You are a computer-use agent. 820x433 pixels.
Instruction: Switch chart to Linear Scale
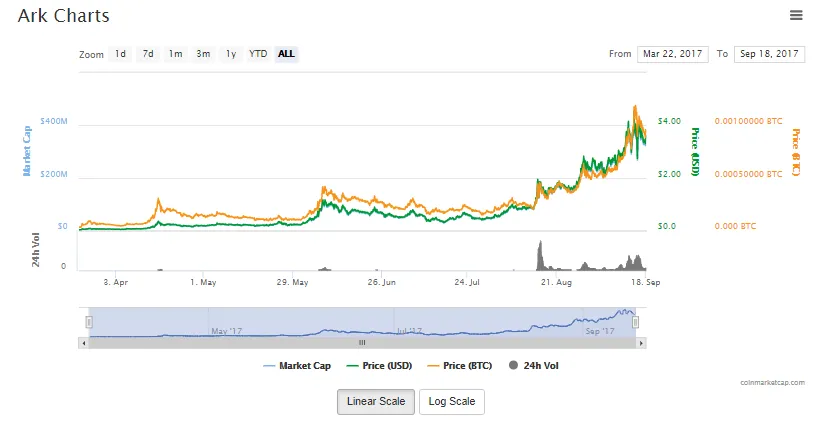tap(376, 402)
